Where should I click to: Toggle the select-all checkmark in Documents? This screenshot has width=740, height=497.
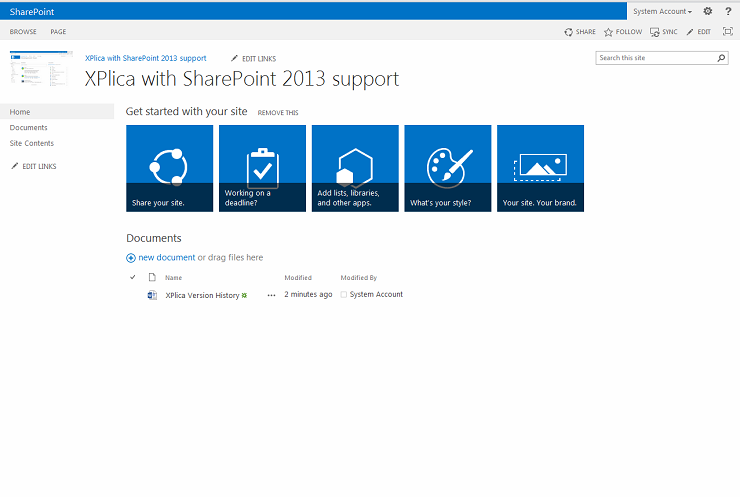click(x=133, y=277)
